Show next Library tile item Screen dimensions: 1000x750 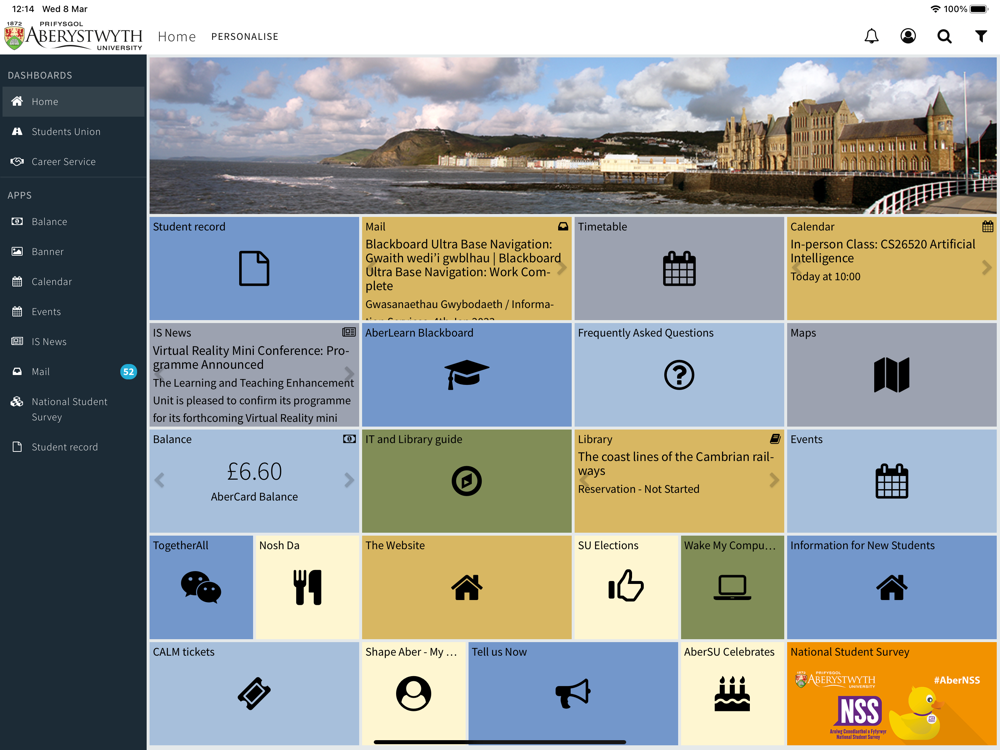[x=774, y=480]
